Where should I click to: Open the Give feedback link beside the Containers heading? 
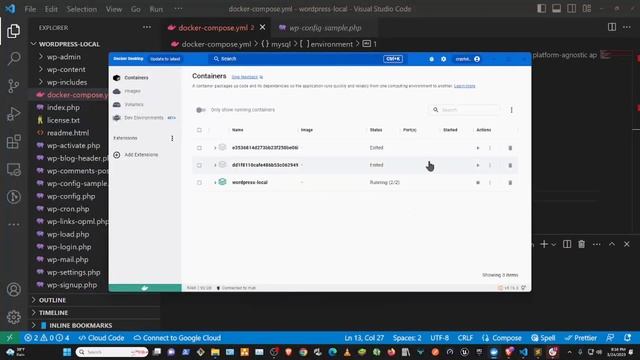244,77
